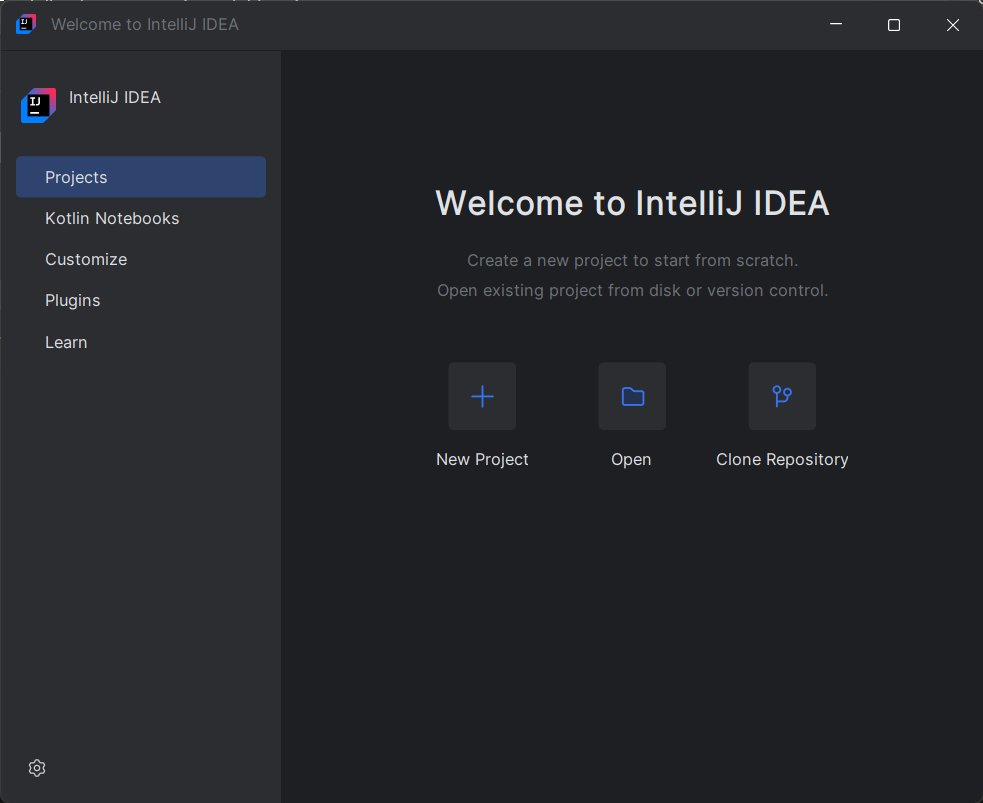Open the Learn section

coord(66,342)
